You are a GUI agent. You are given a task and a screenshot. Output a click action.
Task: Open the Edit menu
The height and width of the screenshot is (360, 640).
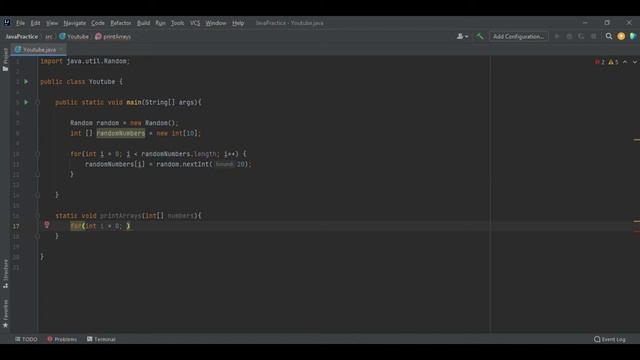coord(36,23)
